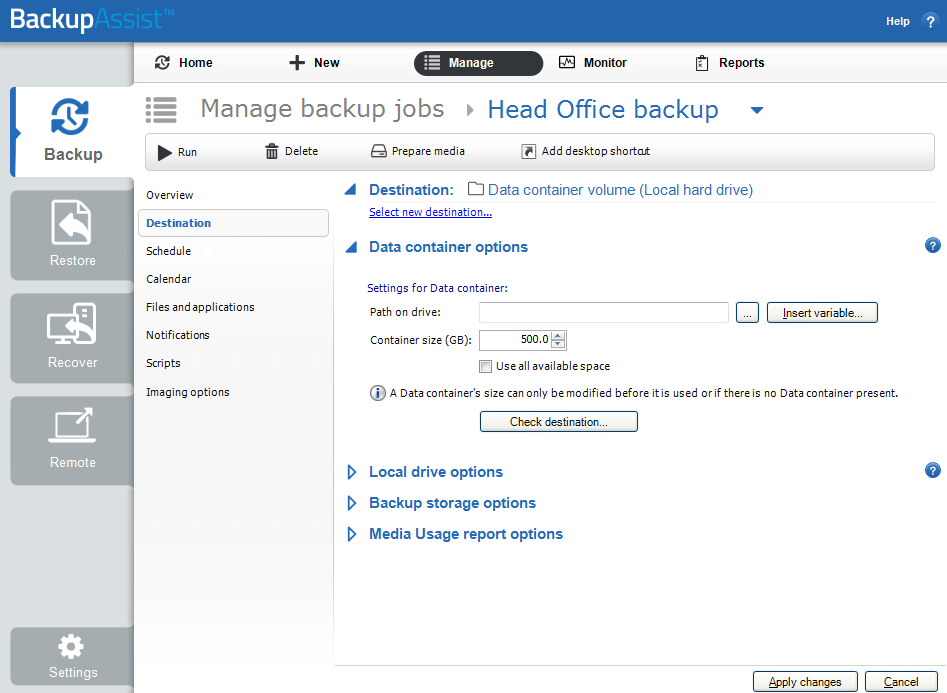Open the Remote section
Viewport: 947px width, 693px height.
(x=72, y=440)
